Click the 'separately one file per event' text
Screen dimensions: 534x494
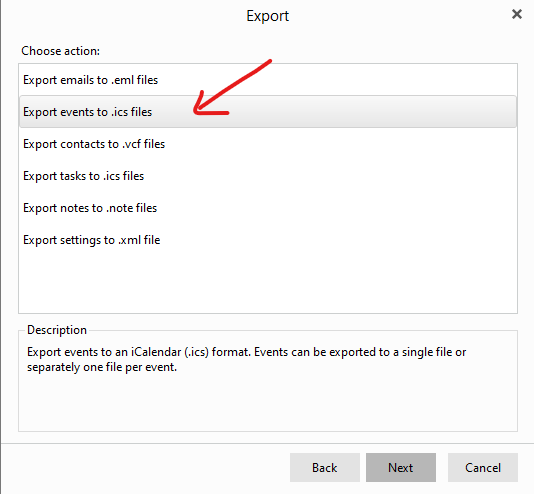click(102, 367)
